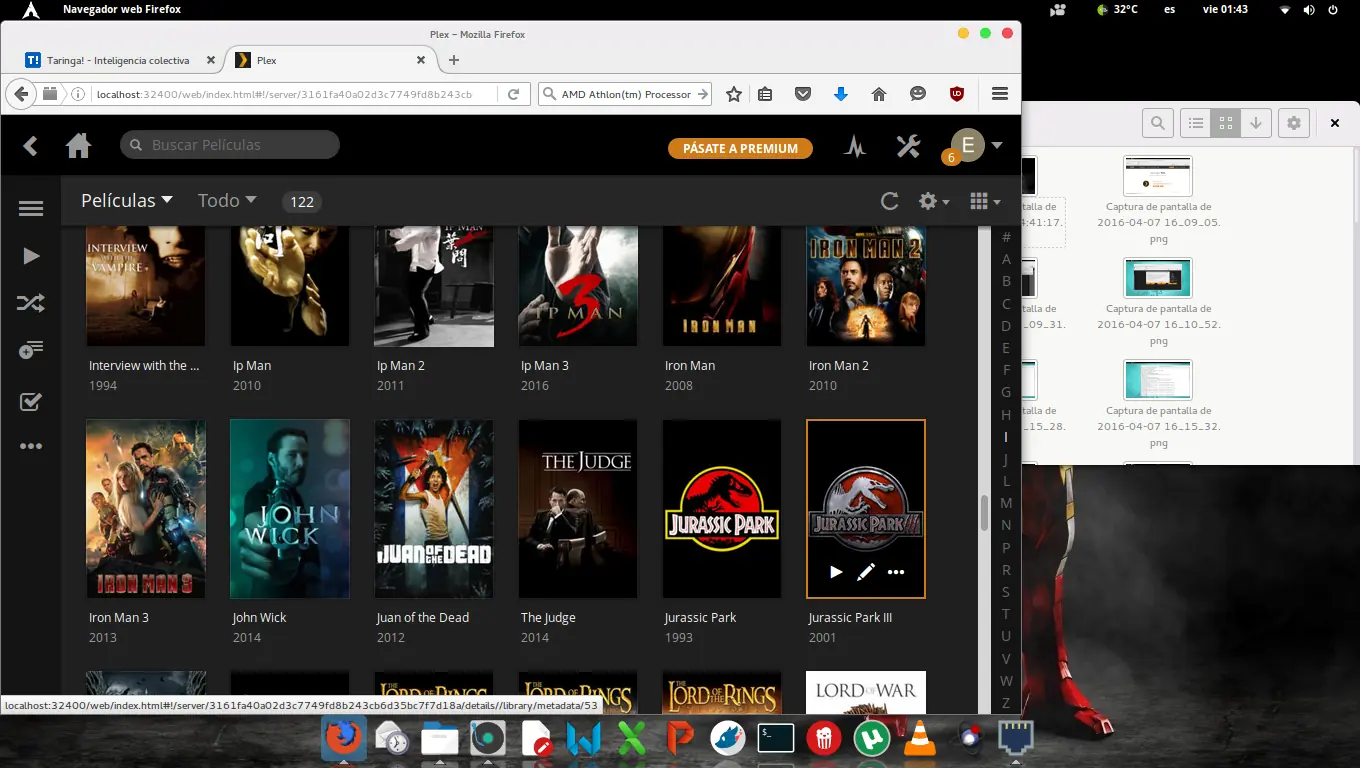Refresh the Películas library
The height and width of the screenshot is (768, 1360).
tap(889, 201)
